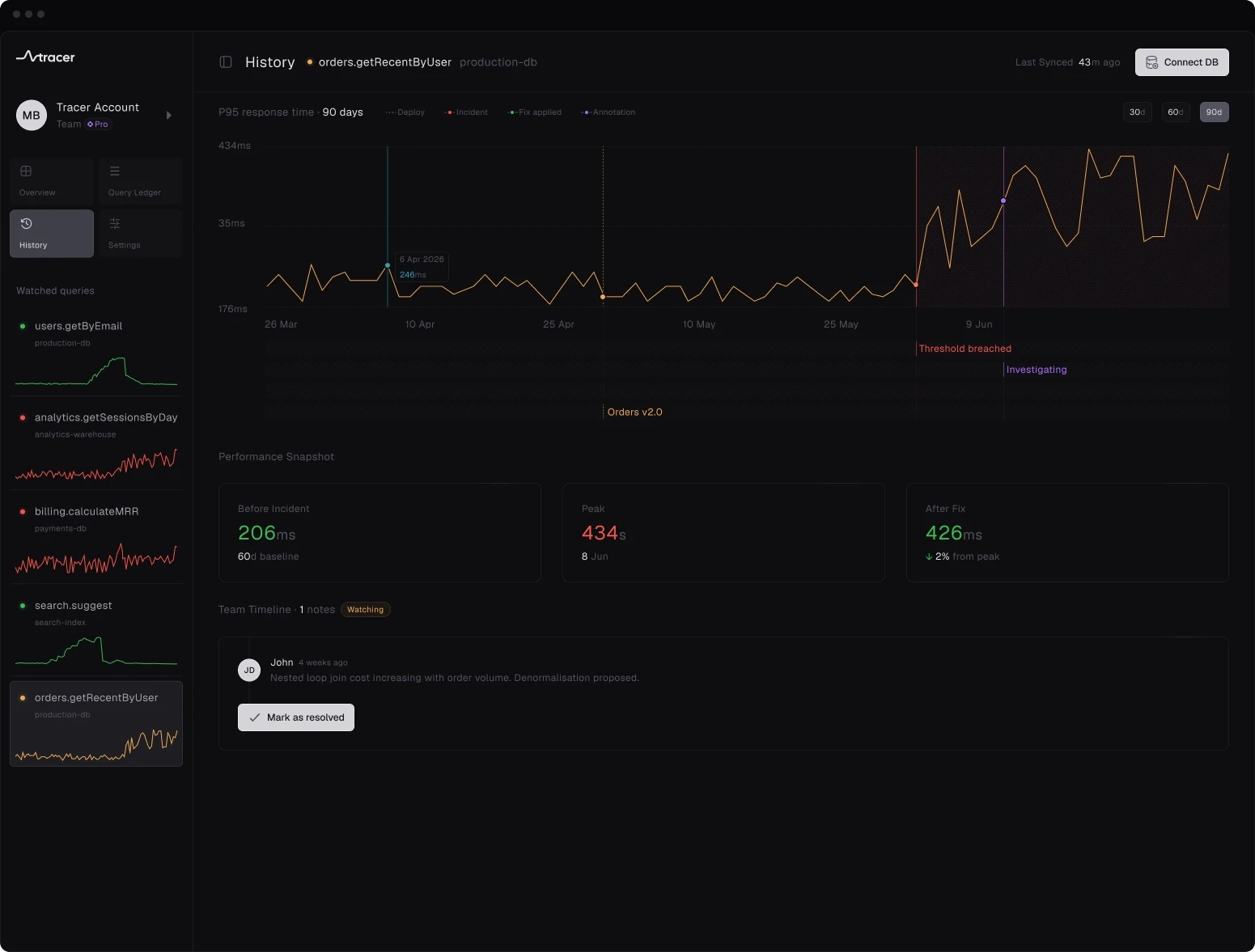This screenshot has width=1255, height=952.
Task: Open the Settings section
Action: tap(141, 234)
